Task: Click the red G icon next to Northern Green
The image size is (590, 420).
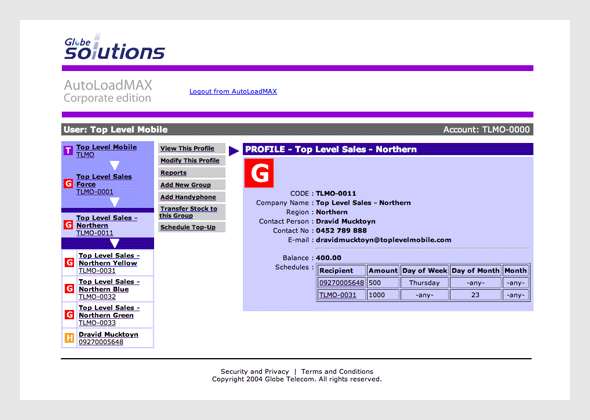Action: 69,315
